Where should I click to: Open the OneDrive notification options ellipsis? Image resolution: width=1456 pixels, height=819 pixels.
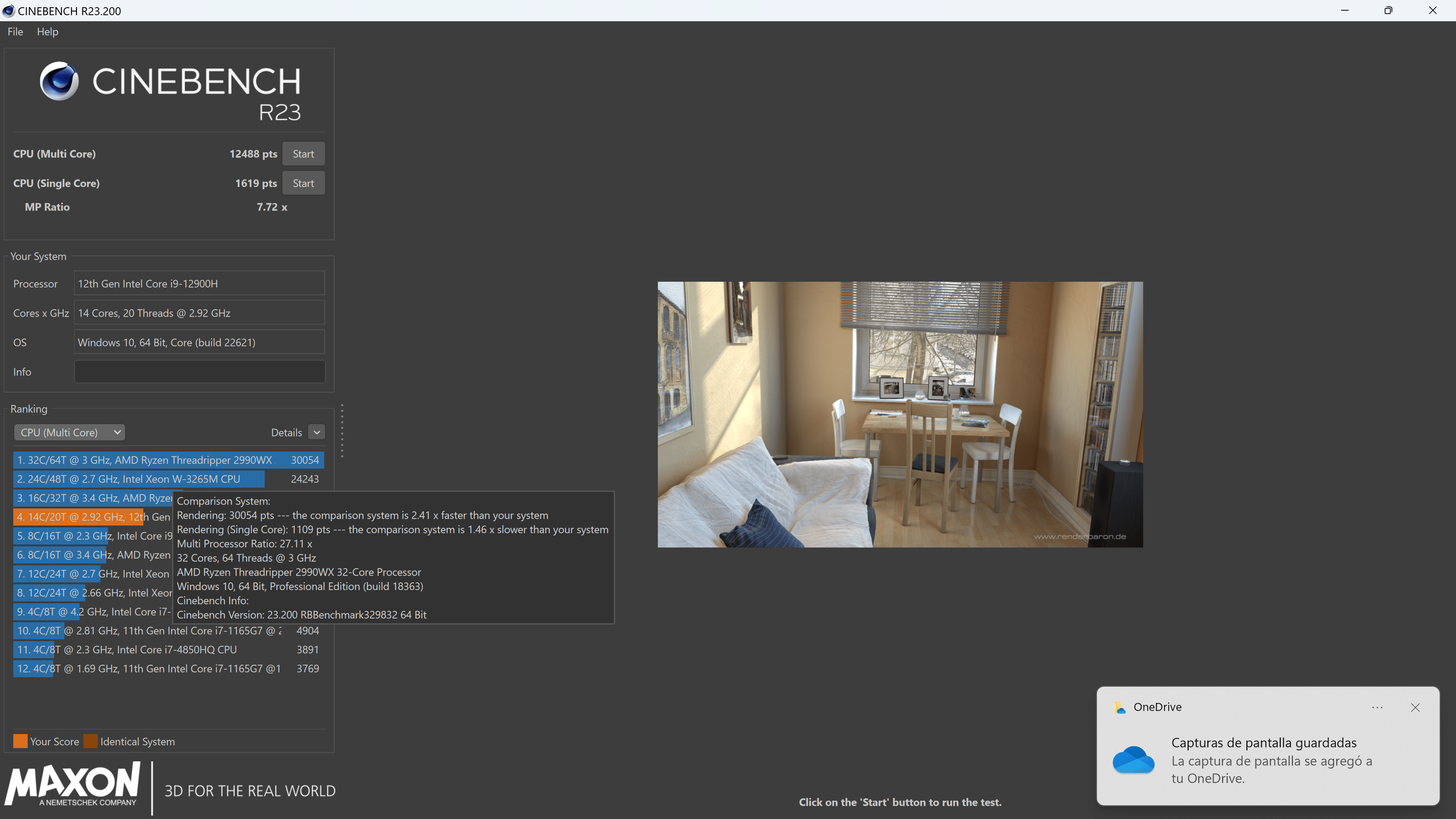[1377, 707]
